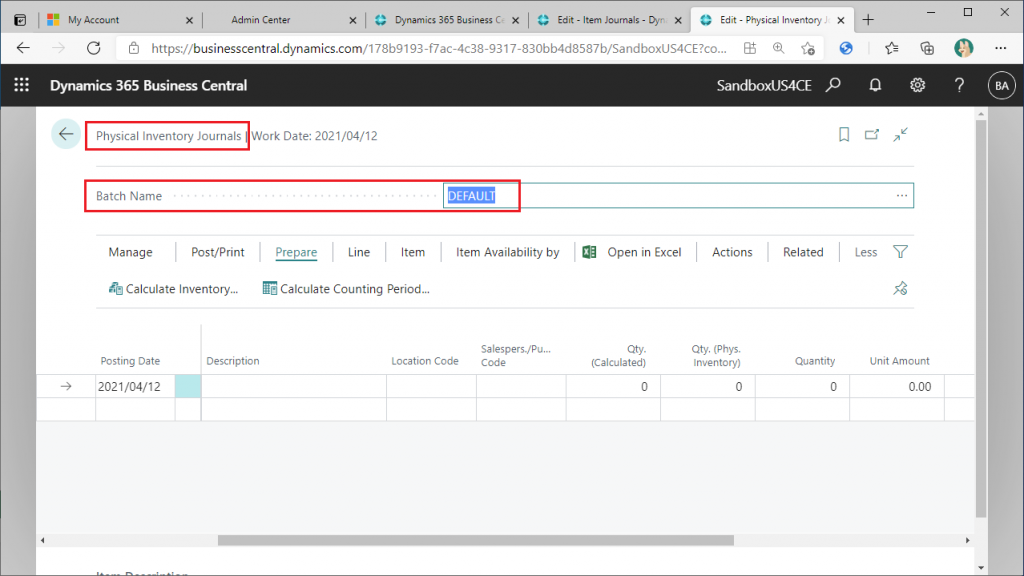
Task: Select the row using its arrow indicator
Action: point(66,387)
